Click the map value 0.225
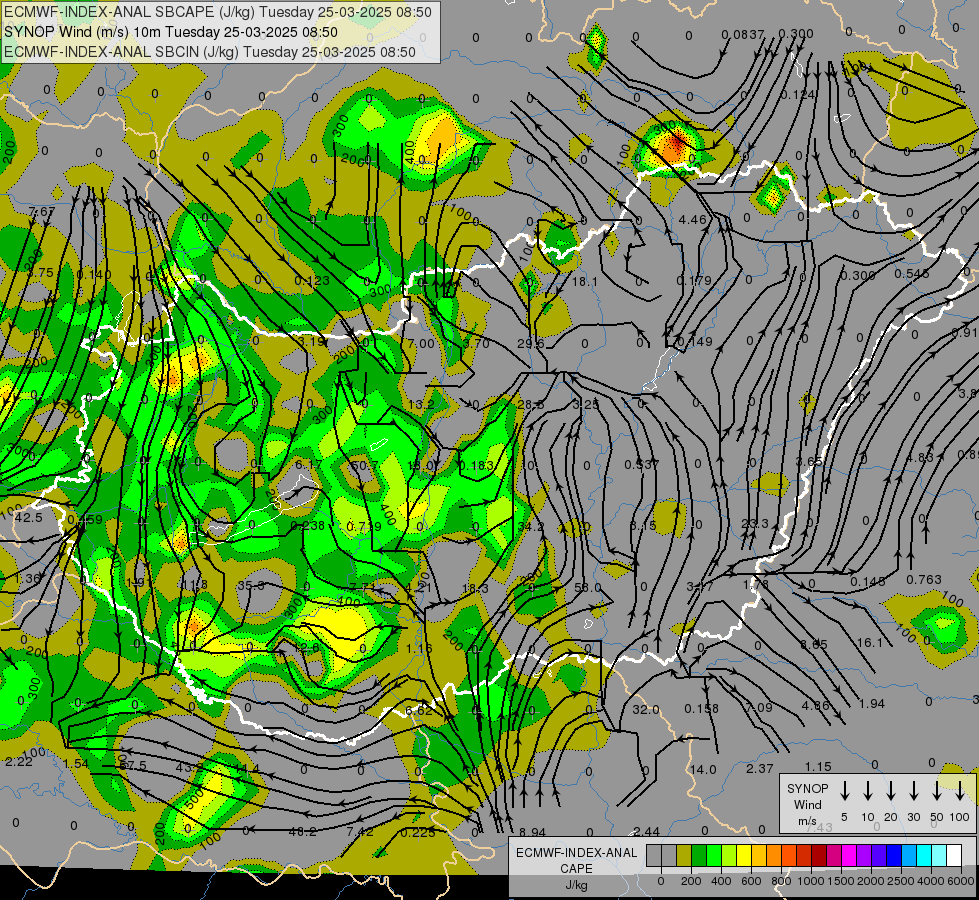 [418, 833]
